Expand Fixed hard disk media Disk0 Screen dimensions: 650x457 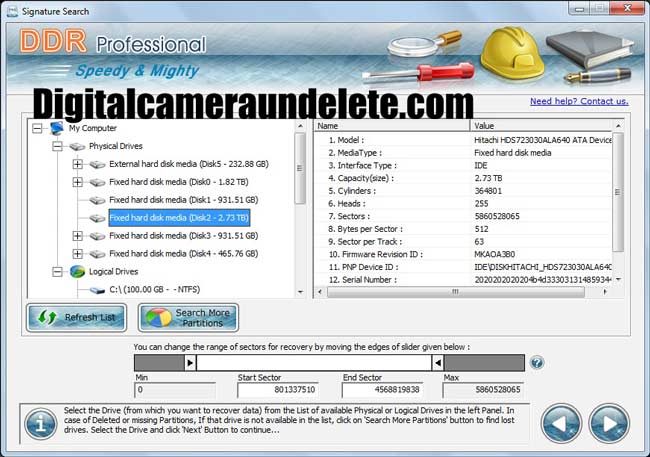coord(78,182)
